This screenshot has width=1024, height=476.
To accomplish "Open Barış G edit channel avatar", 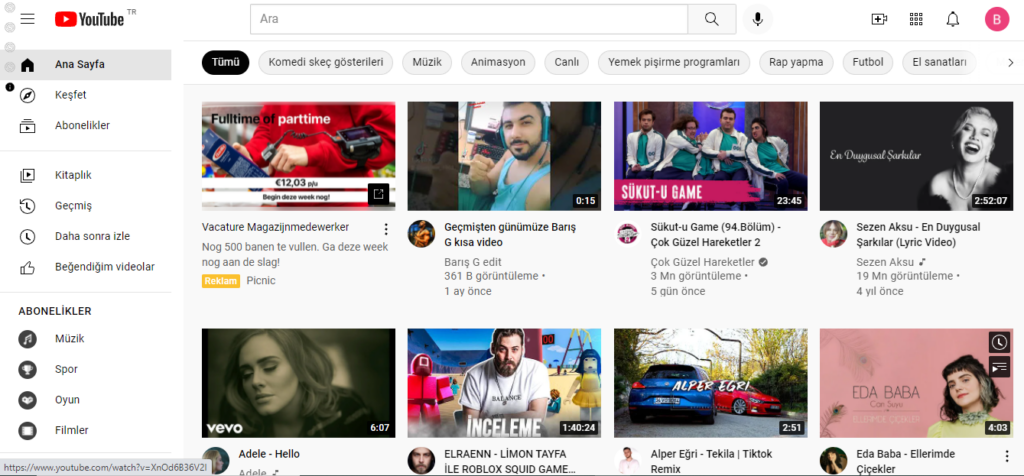I will point(421,234).
